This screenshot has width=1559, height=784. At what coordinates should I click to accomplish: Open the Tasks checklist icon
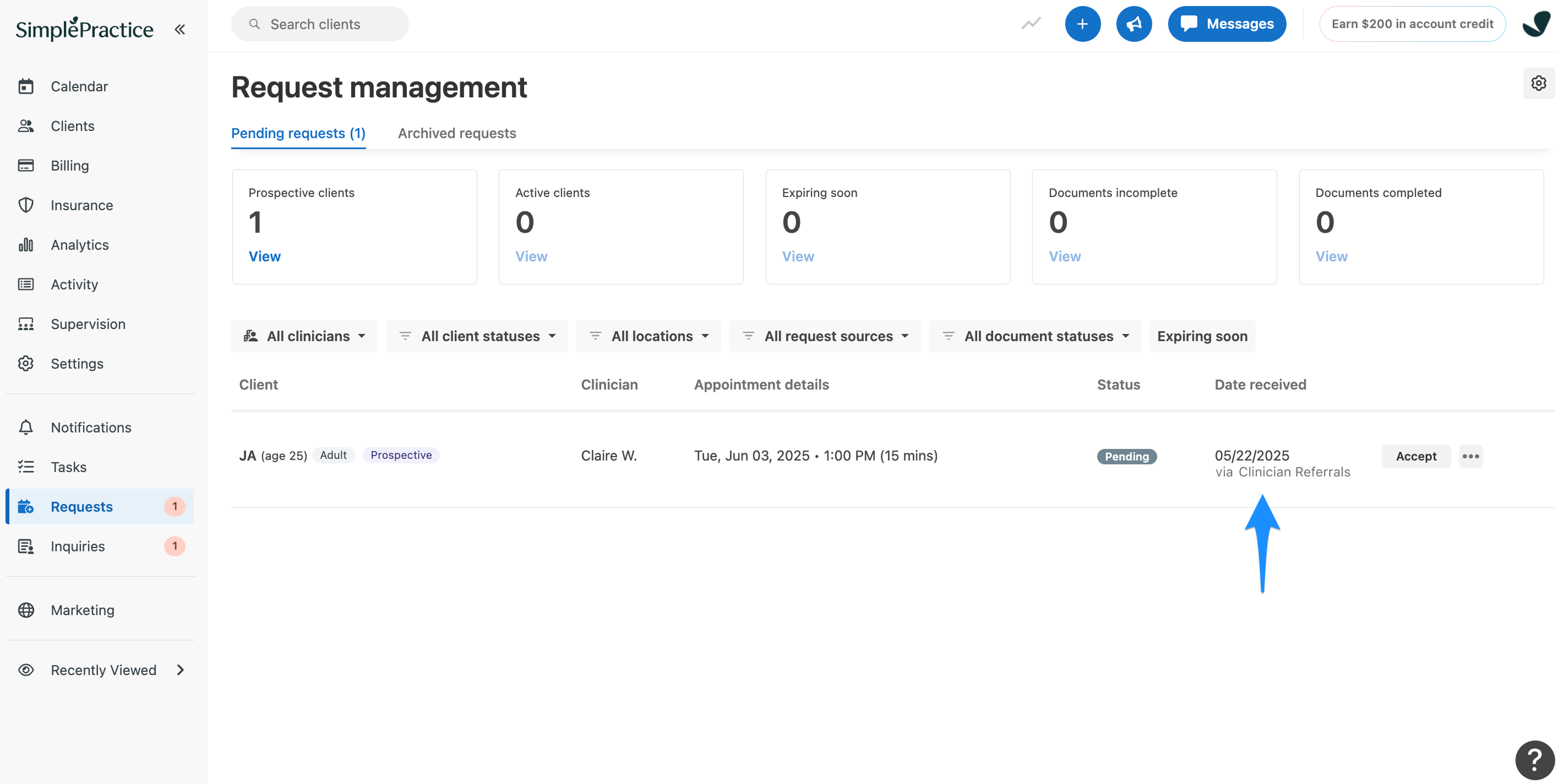25,467
